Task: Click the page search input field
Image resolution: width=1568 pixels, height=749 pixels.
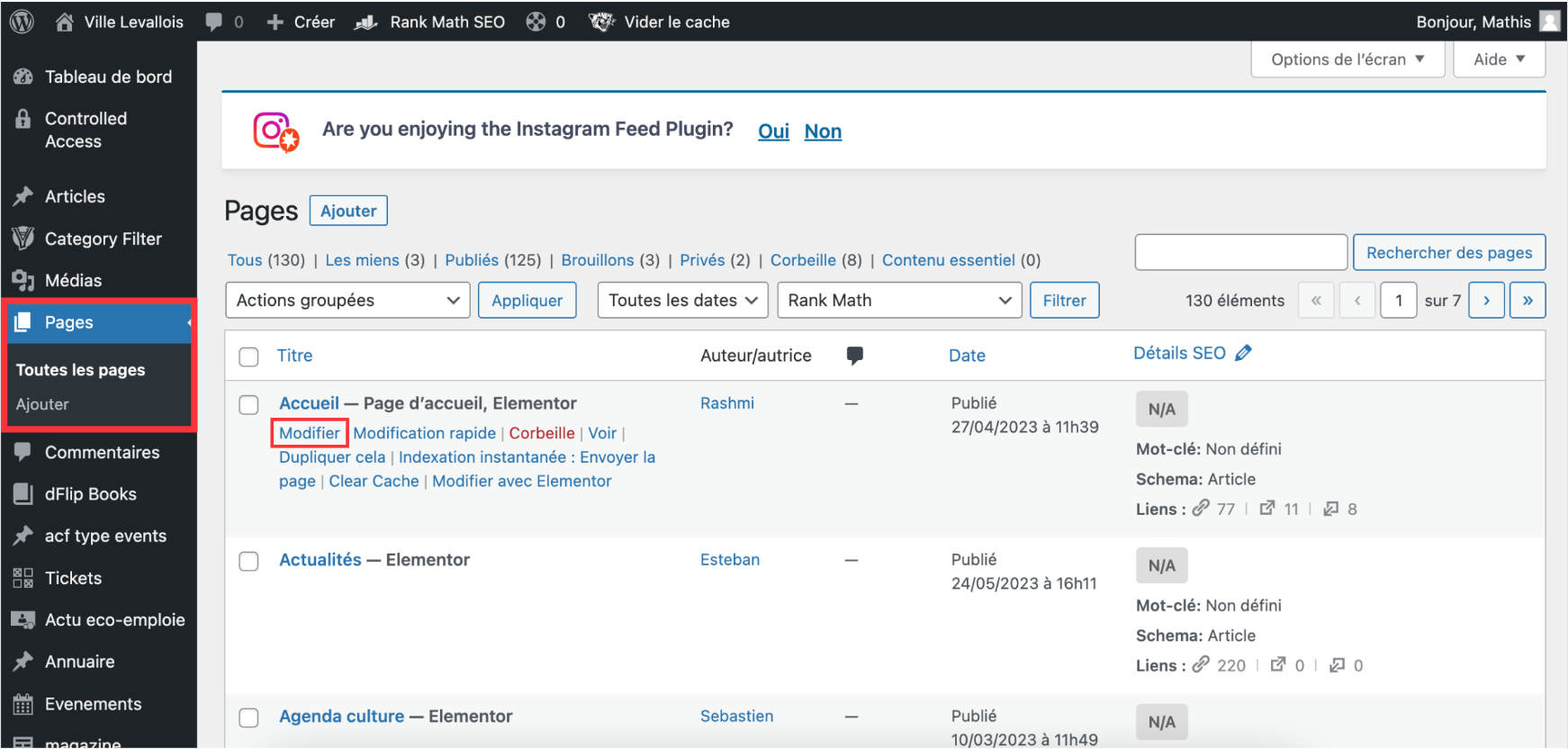Action: click(1240, 253)
